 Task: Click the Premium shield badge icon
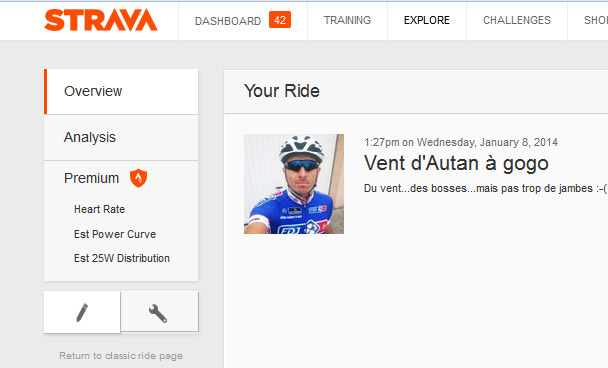138,178
